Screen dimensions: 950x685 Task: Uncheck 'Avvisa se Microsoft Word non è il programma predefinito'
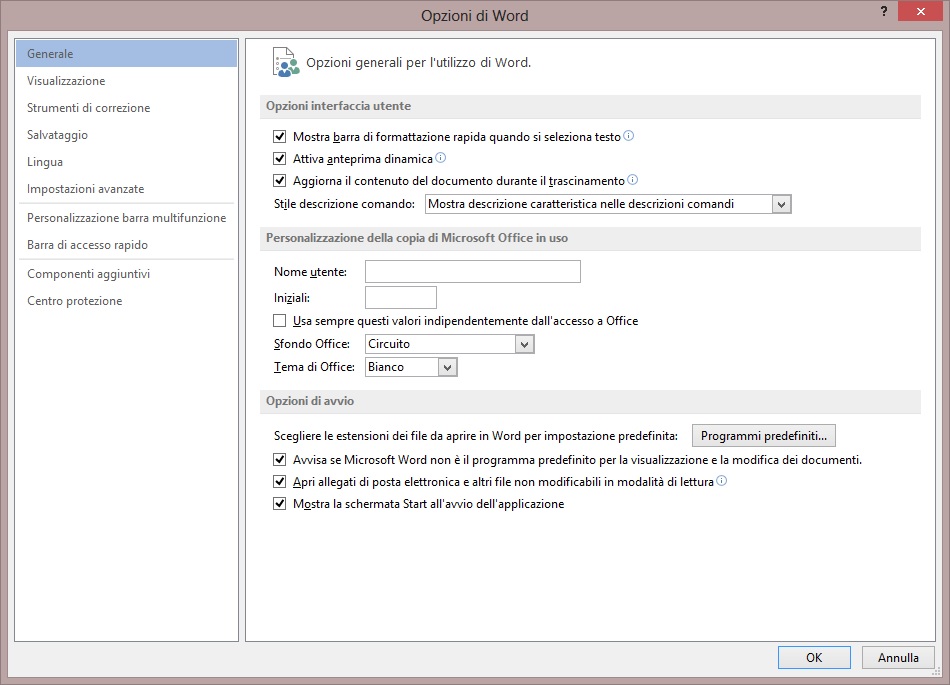[x=279, y=460]
